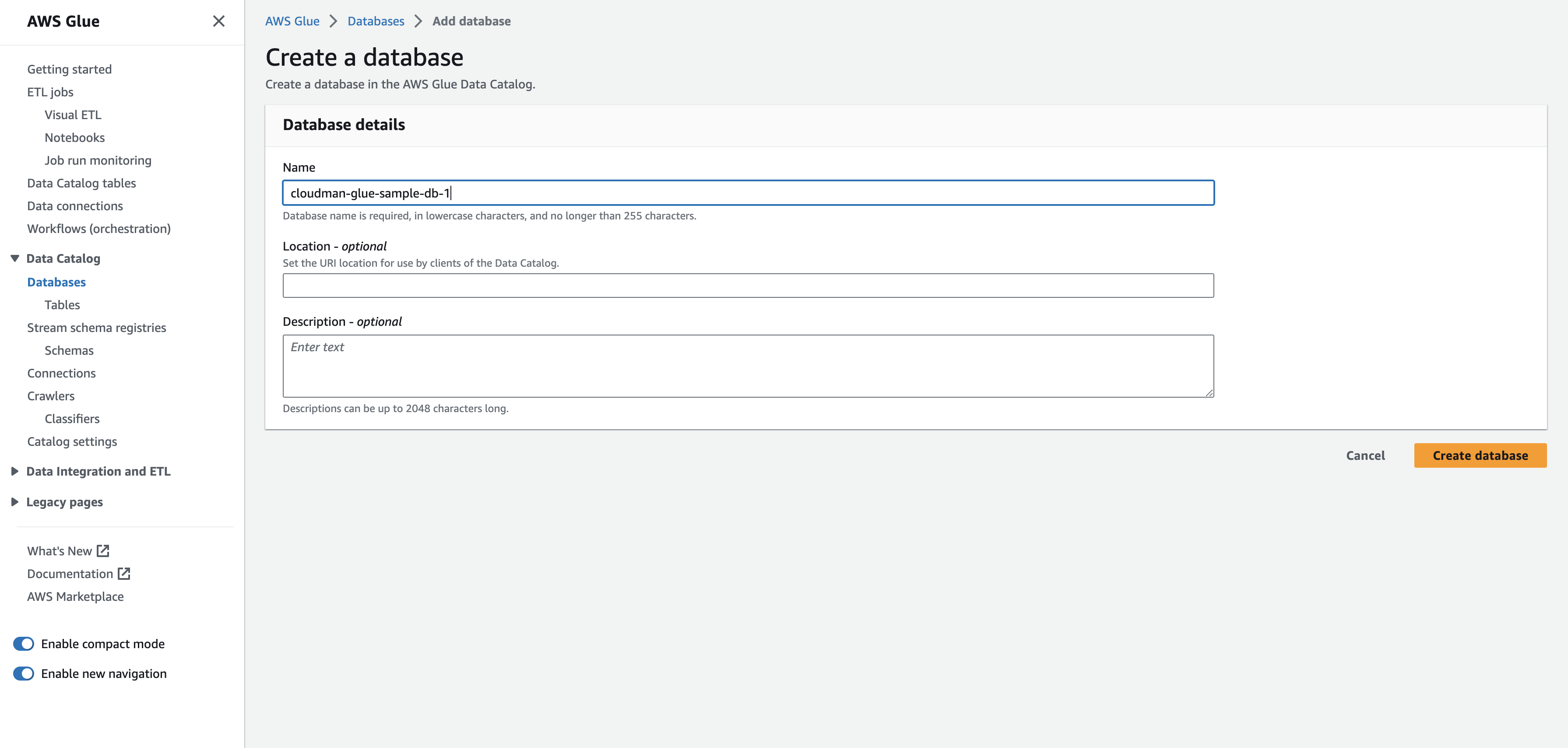Click the database Name input field
1568x748 pixels.
tap(748, 193)
